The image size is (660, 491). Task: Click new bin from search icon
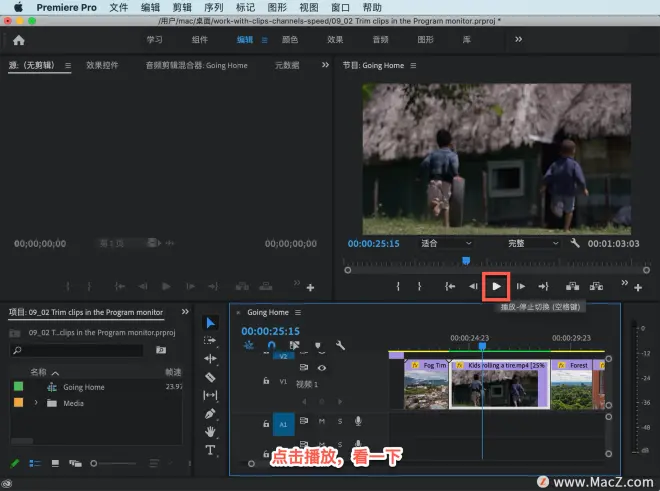pyautogui.click(x=161, y=350)
